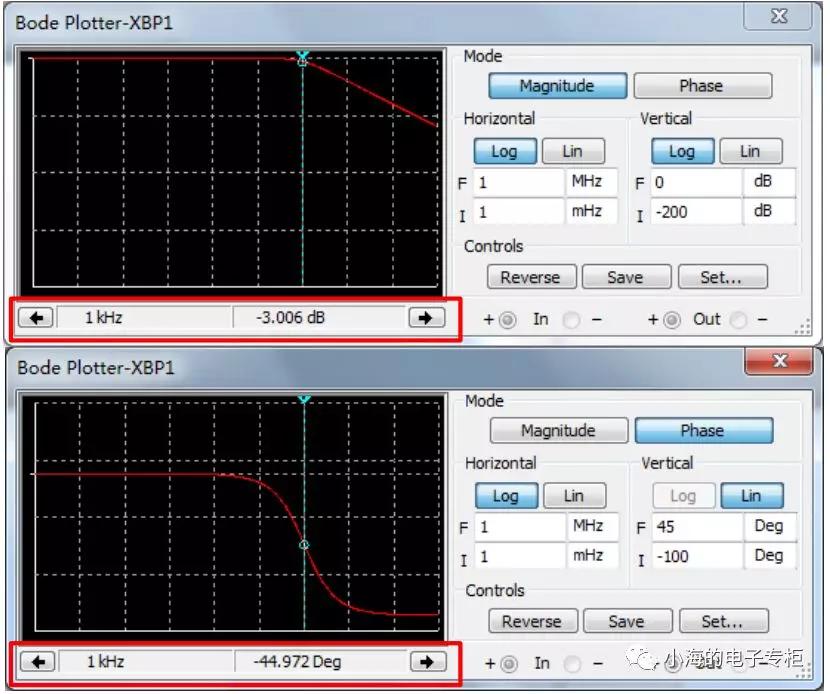Select Out + radio button in phase window

[673, 663]
